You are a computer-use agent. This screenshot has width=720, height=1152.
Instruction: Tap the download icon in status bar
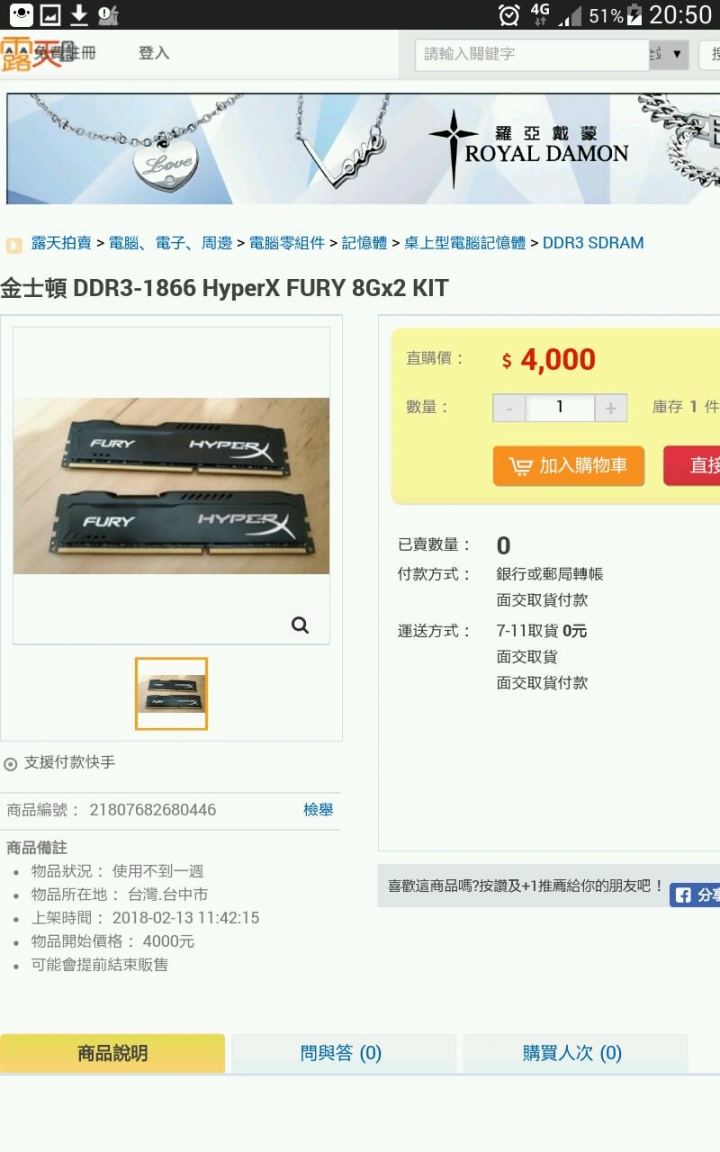pos(79,14)
